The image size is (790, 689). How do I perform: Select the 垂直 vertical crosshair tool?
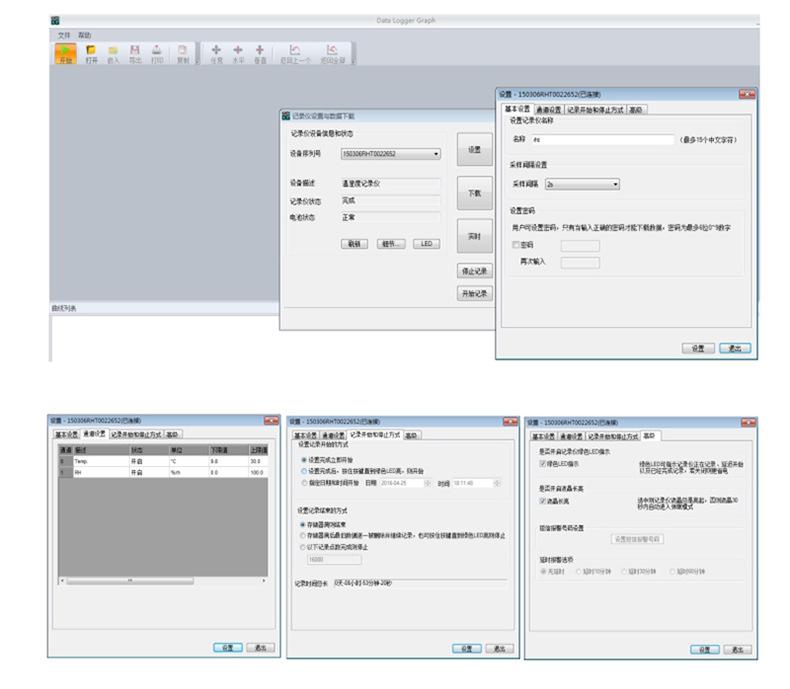point(260,52)
